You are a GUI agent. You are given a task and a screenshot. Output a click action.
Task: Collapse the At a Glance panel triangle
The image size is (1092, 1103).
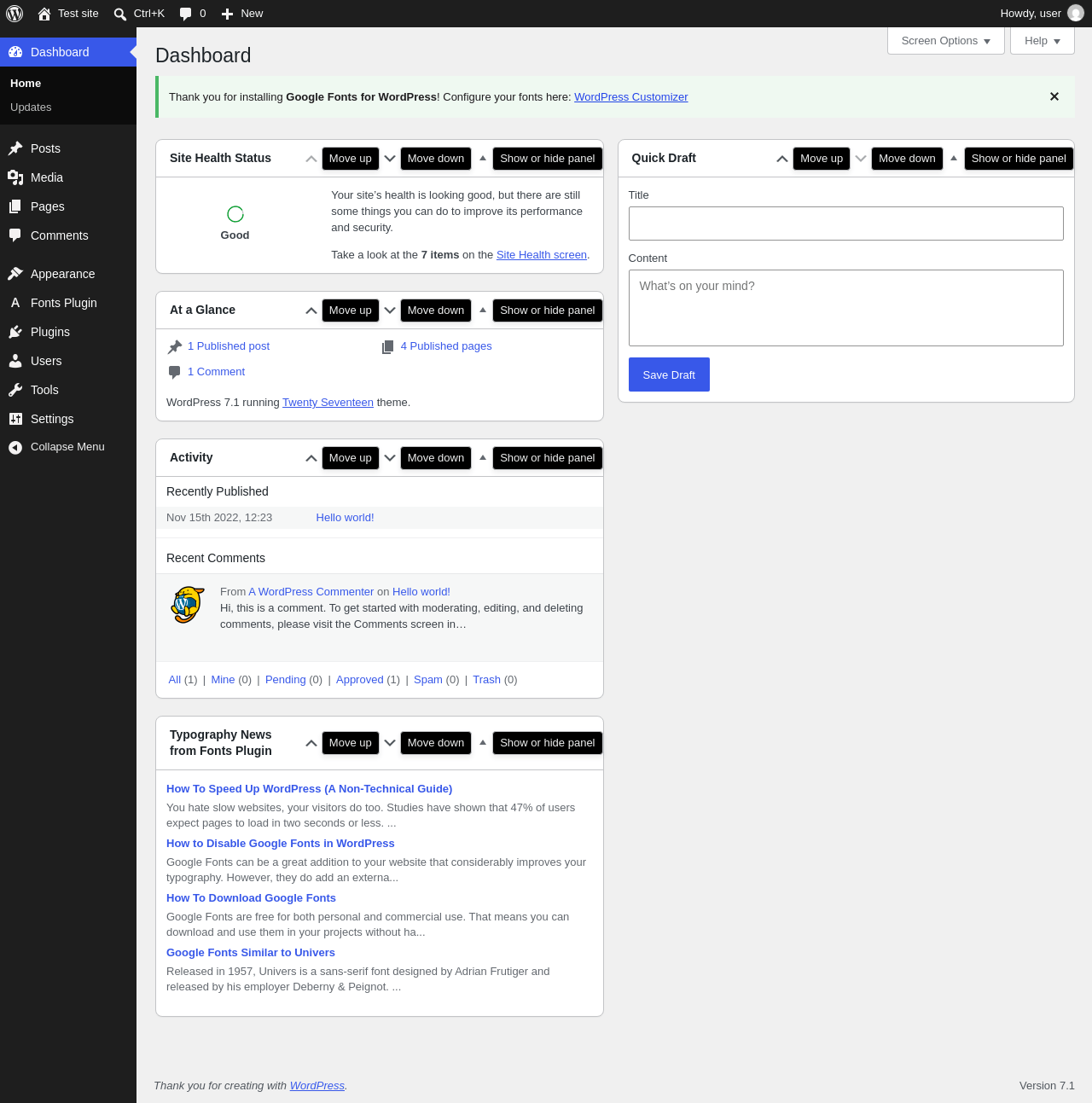[x=483, y=310]
